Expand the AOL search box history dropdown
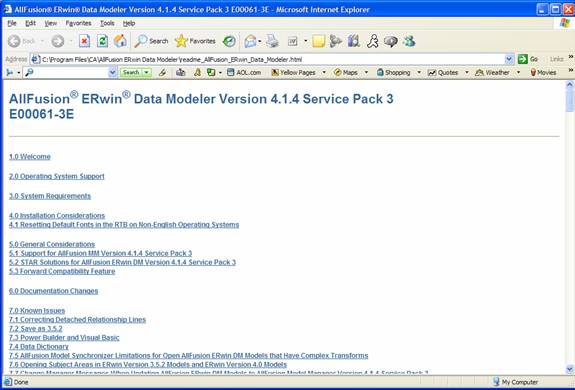Image resolution: width=575 pixels, height=390 pixels. (x=112, y=73)
